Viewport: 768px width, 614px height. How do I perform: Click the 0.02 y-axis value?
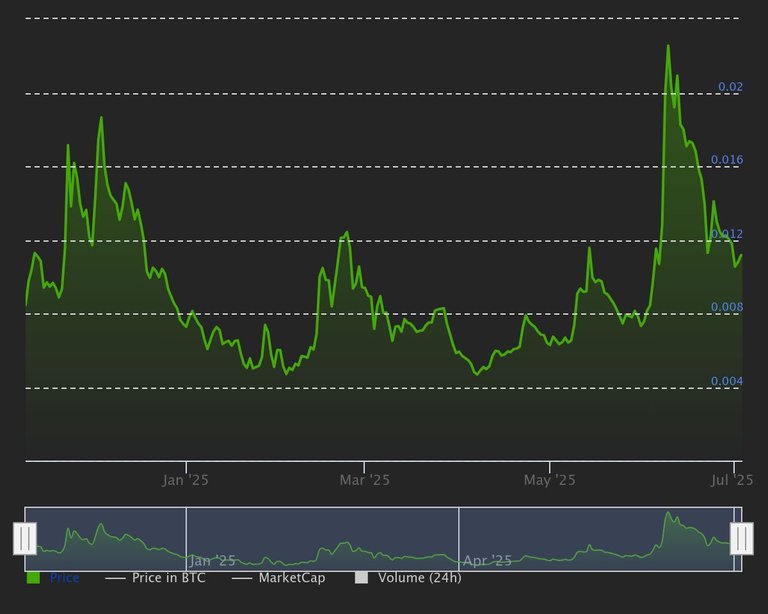tap(730, 87)
